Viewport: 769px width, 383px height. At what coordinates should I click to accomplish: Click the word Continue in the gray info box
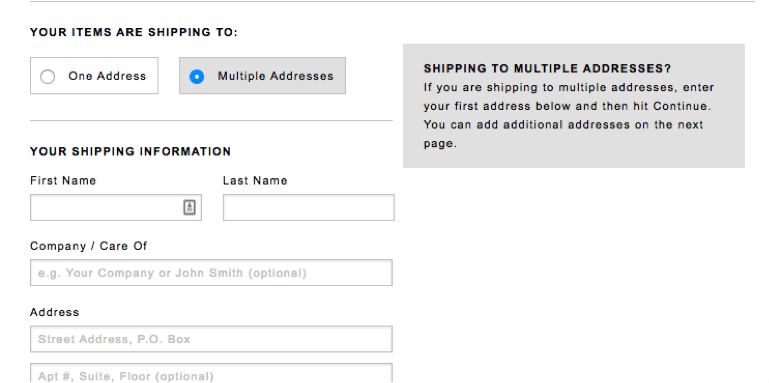click(680, 106)
